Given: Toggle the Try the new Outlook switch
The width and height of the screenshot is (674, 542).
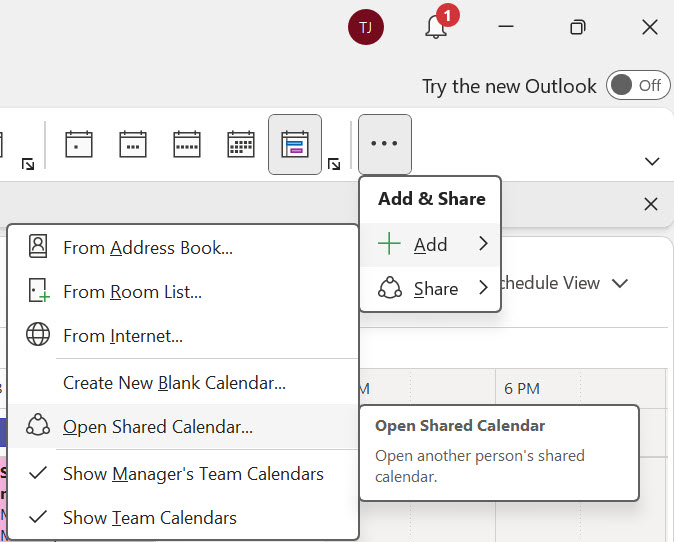Looking at the screenshot, I should point(638,85).
